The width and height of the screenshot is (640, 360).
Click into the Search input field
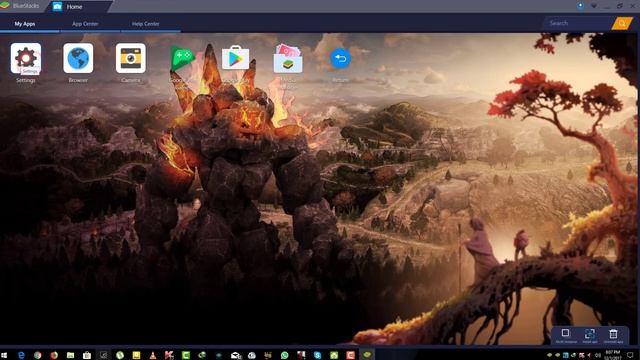(x=578, y=23)
